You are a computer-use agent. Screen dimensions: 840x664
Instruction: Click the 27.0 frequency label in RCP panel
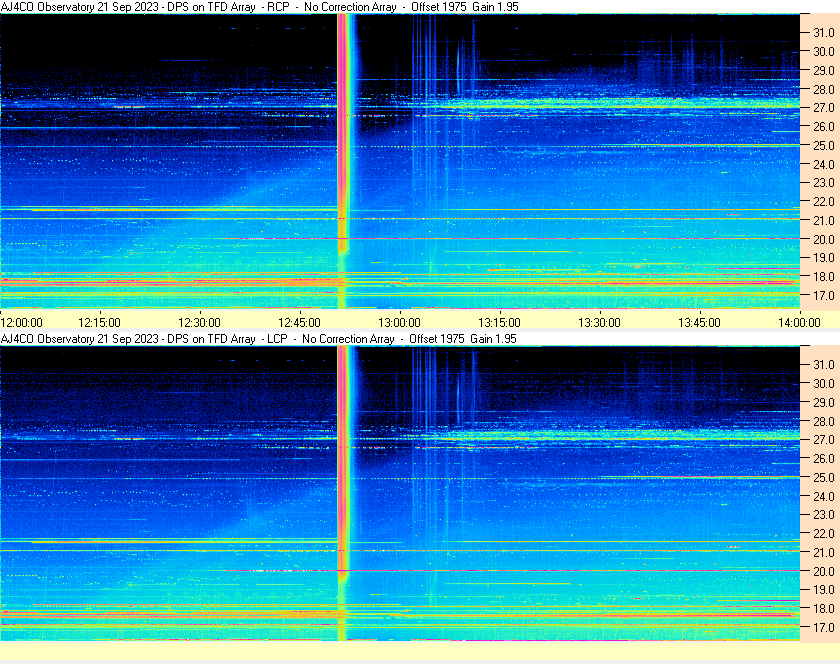(x=824, y=108)
